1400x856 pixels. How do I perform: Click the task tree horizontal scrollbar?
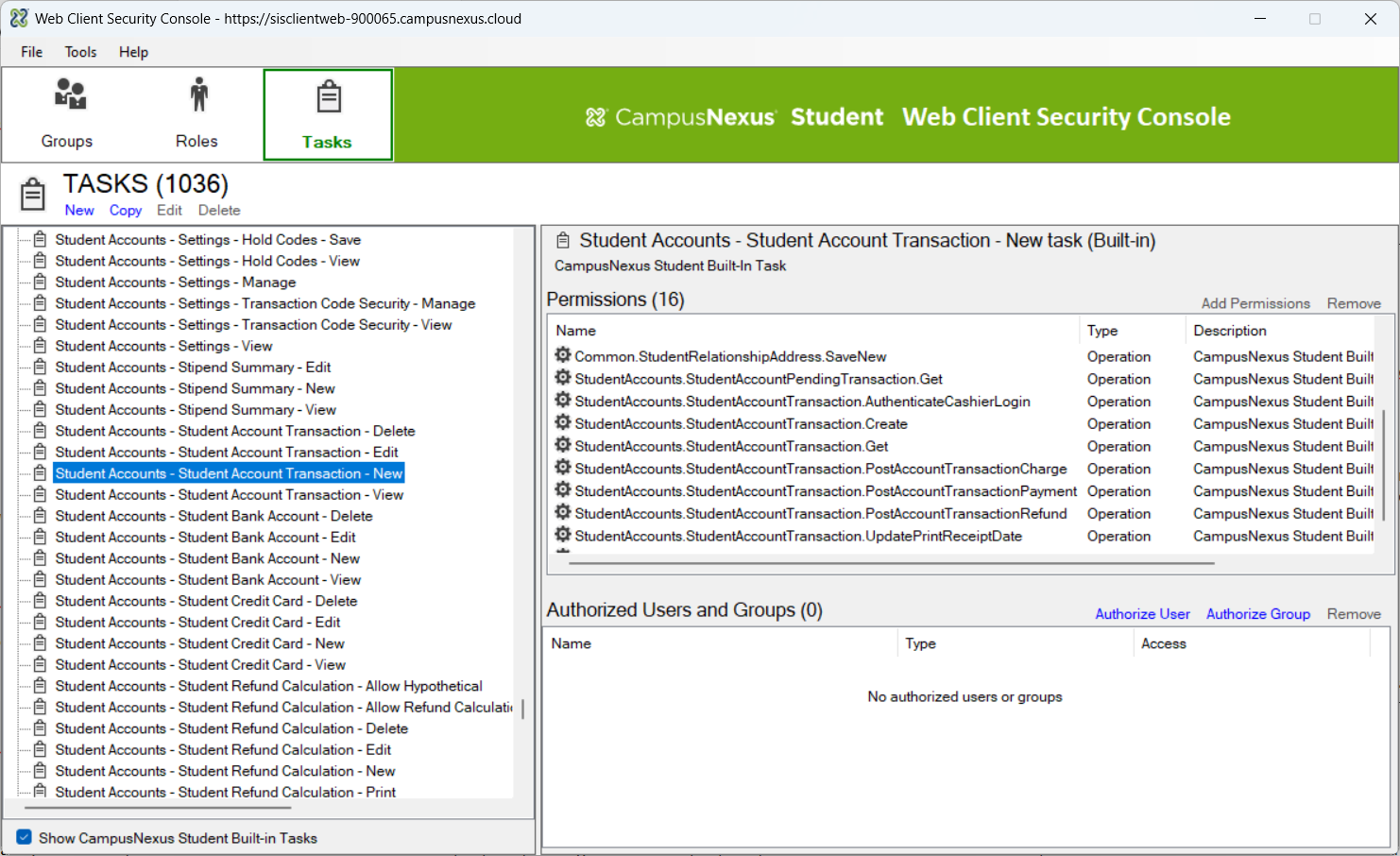[158, 808]
